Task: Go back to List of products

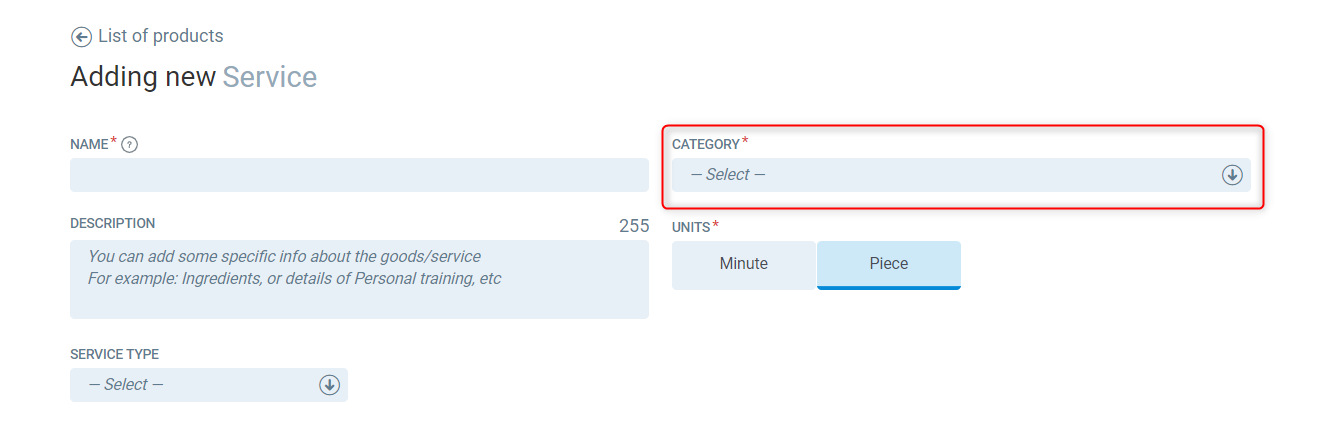Action: [160, 36]
